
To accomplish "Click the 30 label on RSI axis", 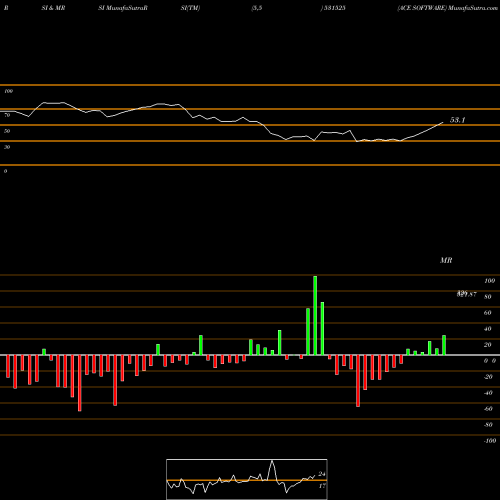I will [7, 147].
